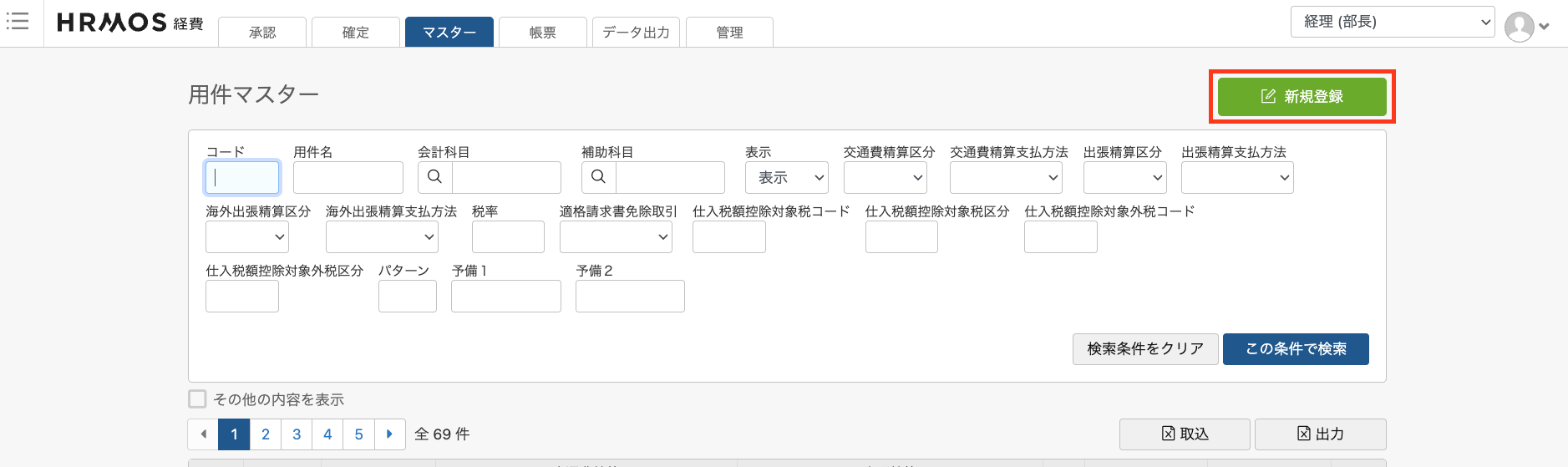This screenshot has width=1568, height=467.
Task: Click into the 補助科目 text field
Action: click(x=670, y=177)
